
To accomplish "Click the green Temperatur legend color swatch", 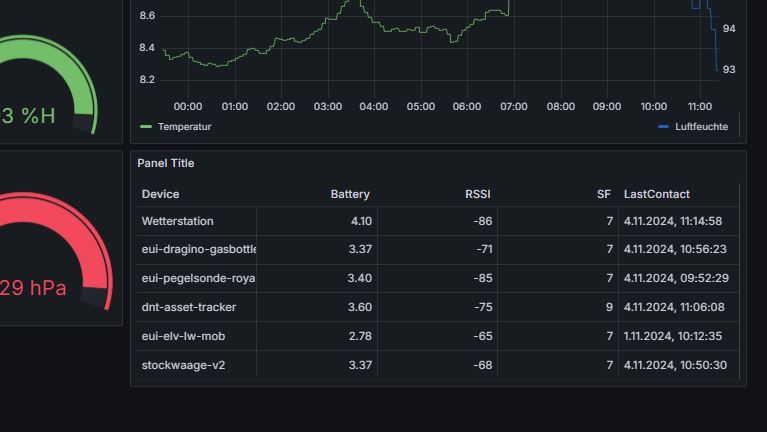I will (x=146, y=127).
